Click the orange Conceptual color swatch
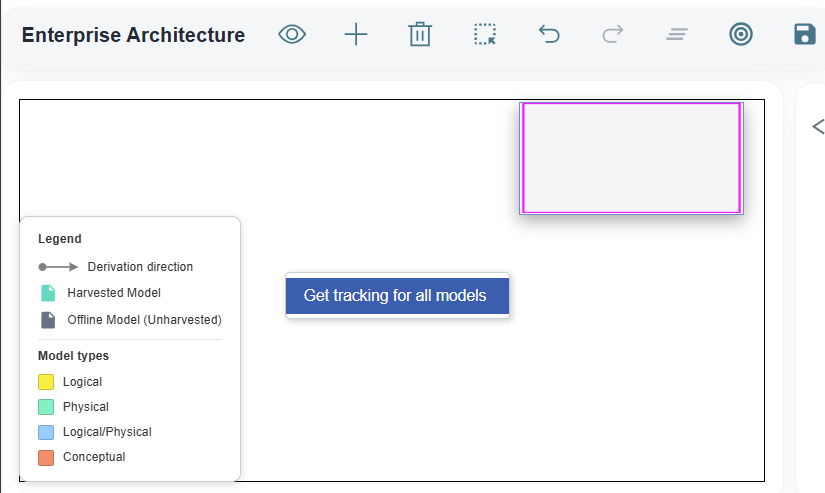The width and height of the screenshot is (825, 493). tap(46, 458)
